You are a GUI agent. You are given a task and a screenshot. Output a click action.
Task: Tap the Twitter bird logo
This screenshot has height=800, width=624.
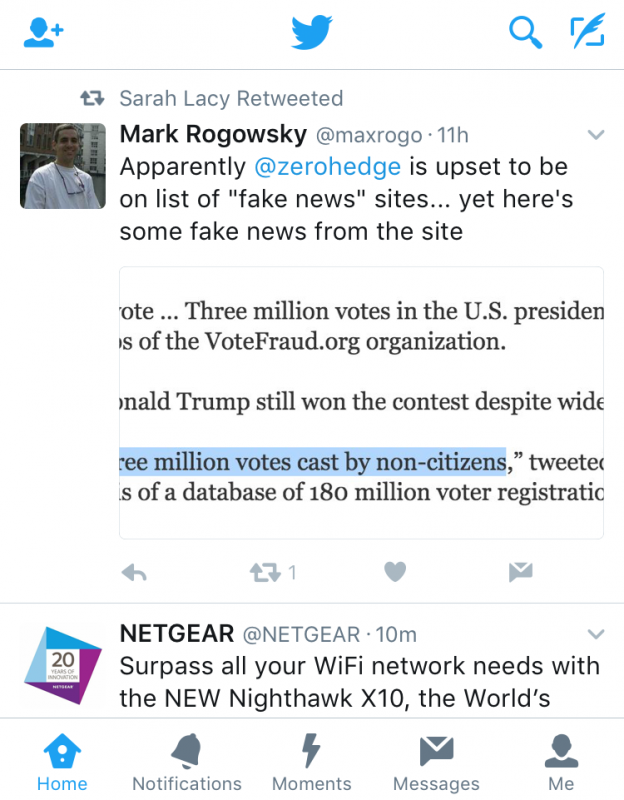[x=312, y=32]
